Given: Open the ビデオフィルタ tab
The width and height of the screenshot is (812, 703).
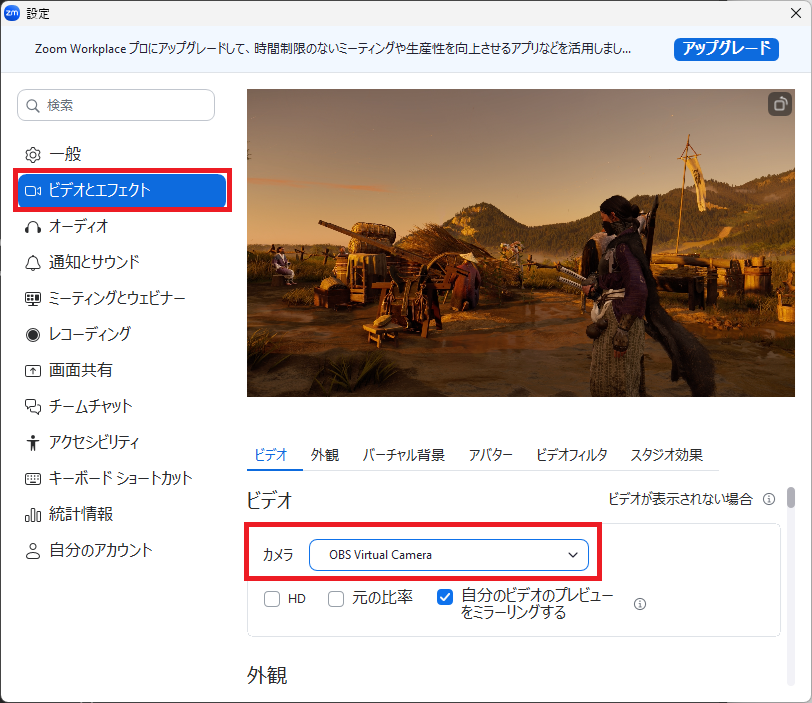Looking at the screenshot, I should 571,455.
